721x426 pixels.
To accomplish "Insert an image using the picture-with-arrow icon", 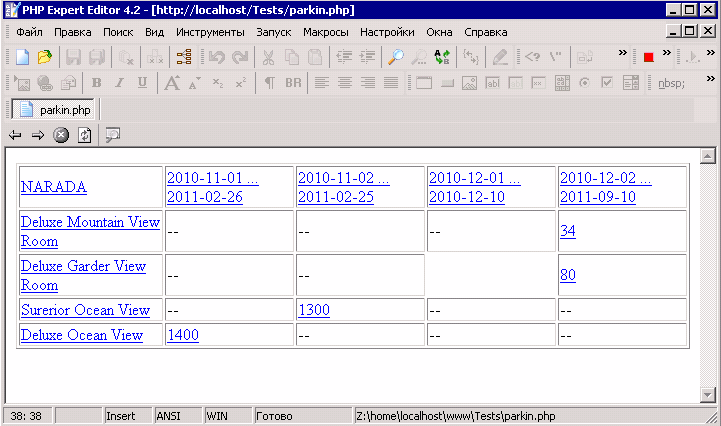I will tap(22, 83).
